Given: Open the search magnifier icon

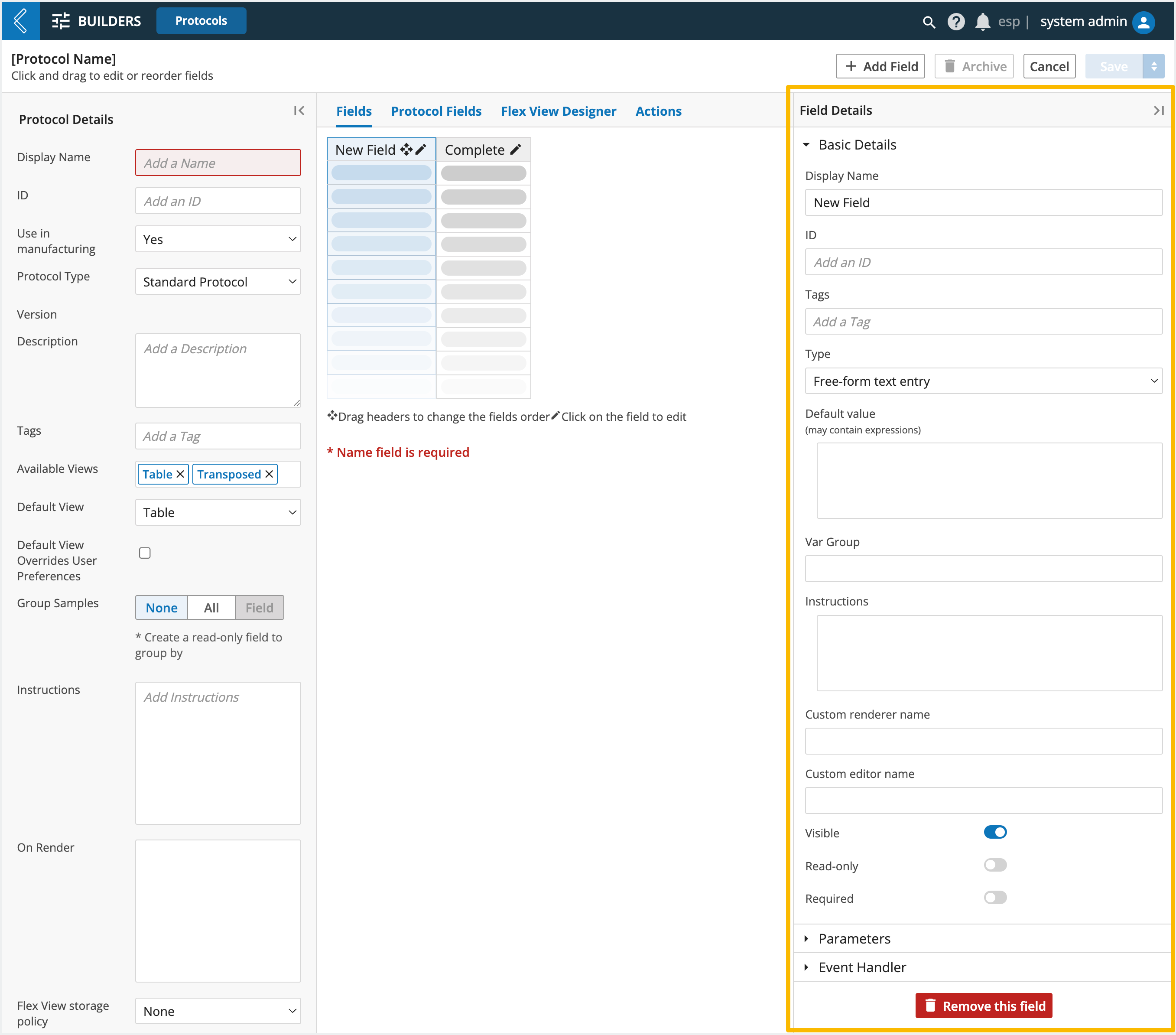Looking at the screenshot, I should (x=928, y=22).
